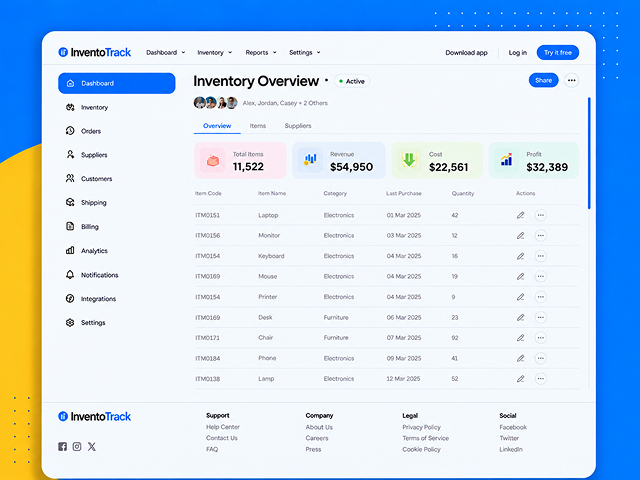This screenshot has height=480, width=640.
Task: Open Terms of Service footer link
Action: [x=425, y=438]
